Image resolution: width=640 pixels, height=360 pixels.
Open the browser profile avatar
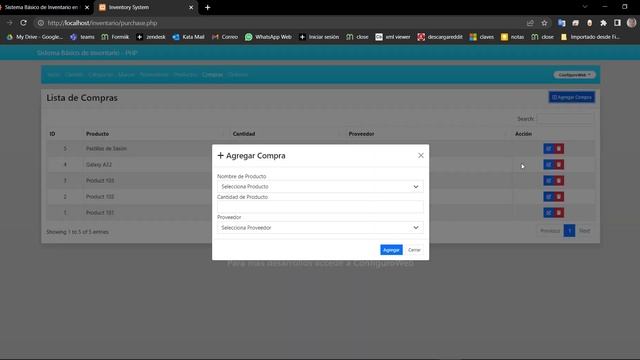631,23
